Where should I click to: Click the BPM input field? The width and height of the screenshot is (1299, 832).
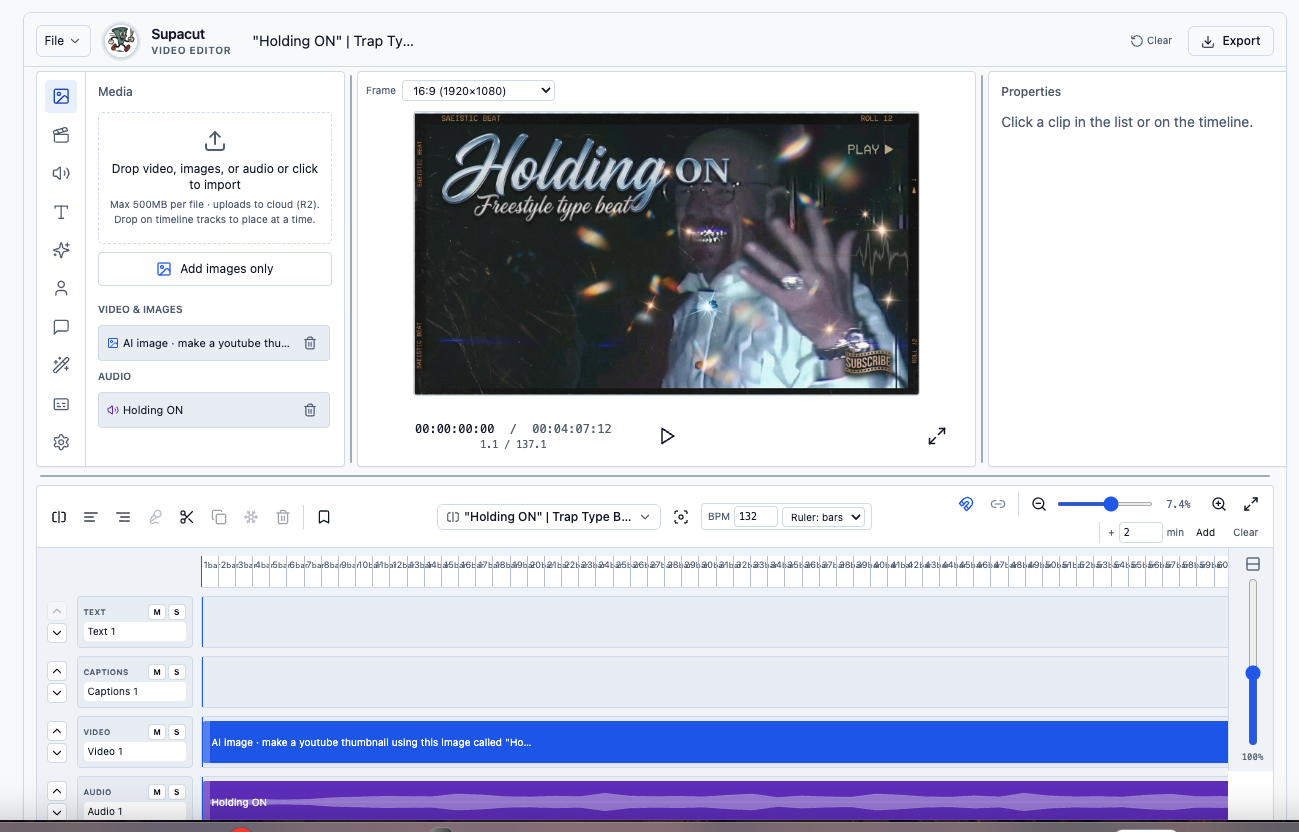pyautogui.click(x=757, y=516)
